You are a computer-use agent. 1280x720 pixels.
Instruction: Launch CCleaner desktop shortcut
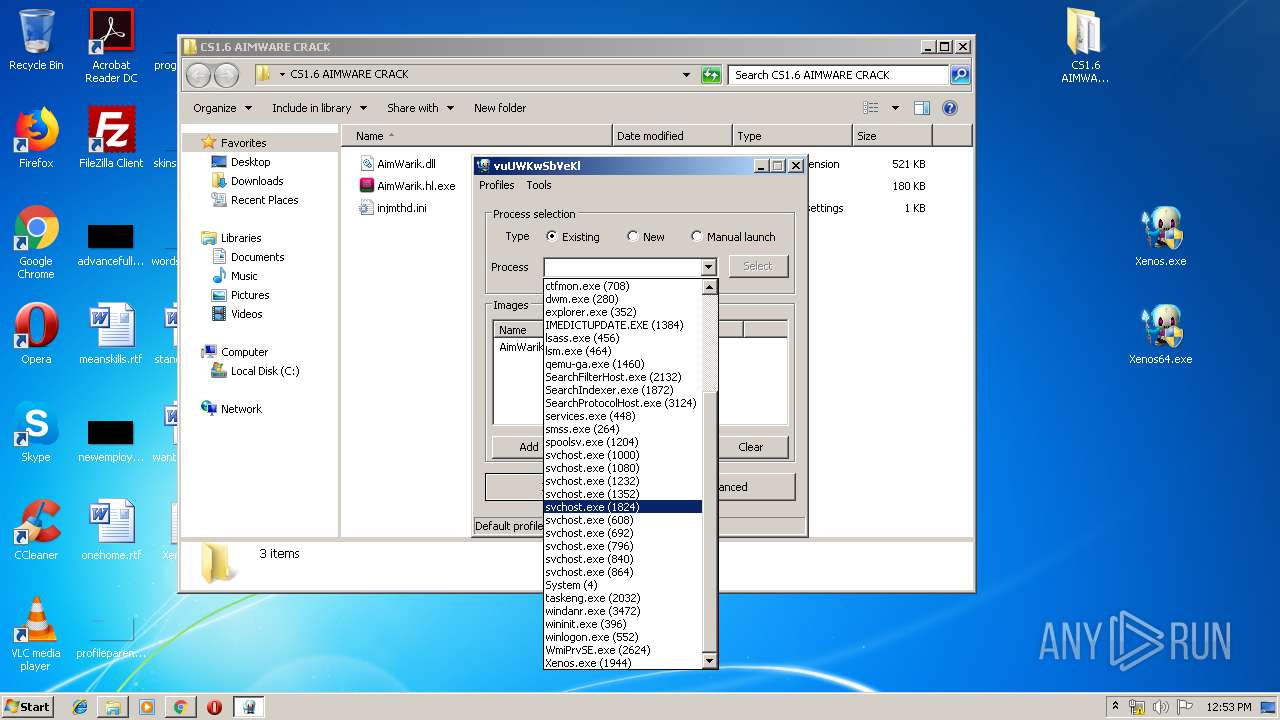pyautogui.click(x=36, y=530)
